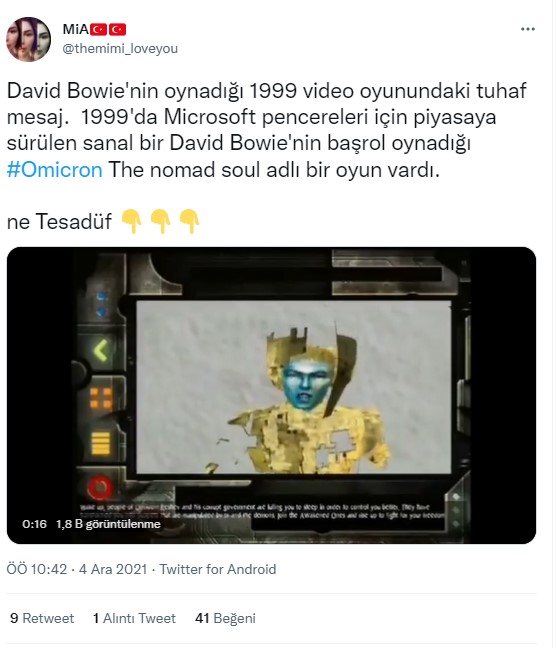View the 41 Beğeni likes list
The width and height of the screenshot is (556, 648).
225,618
